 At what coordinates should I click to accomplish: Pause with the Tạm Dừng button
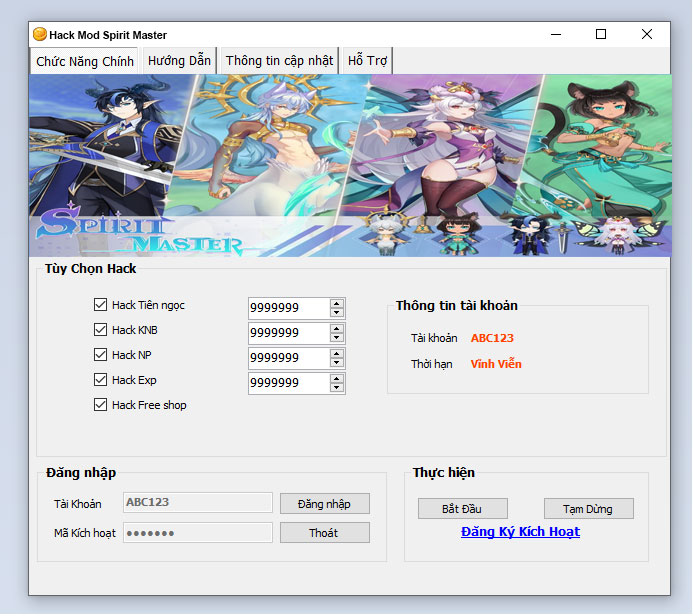(x=588, y=509)
